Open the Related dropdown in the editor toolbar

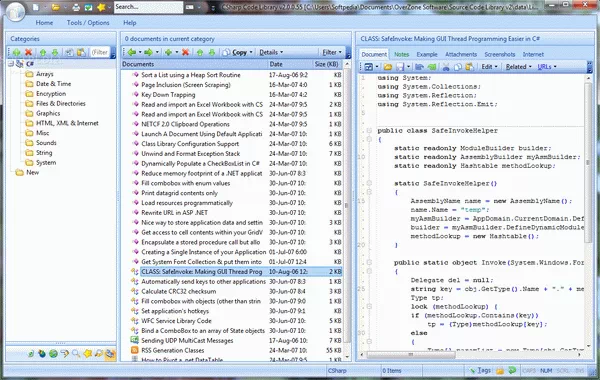click(518, 67)
